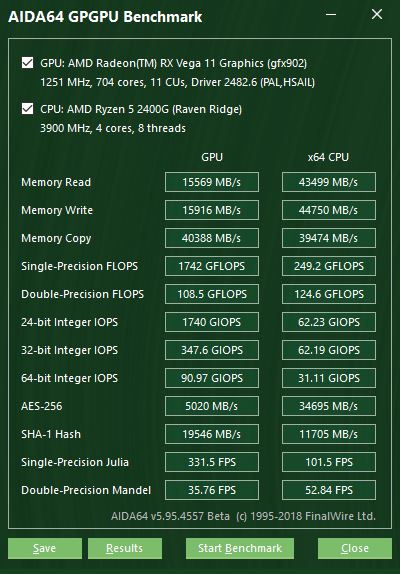The width and height of the screenshot is (400, 574).
Task: Select CPU Double-Precision FLOPS 124.6 GFLOPS box
Action: [x=329, y=294]
